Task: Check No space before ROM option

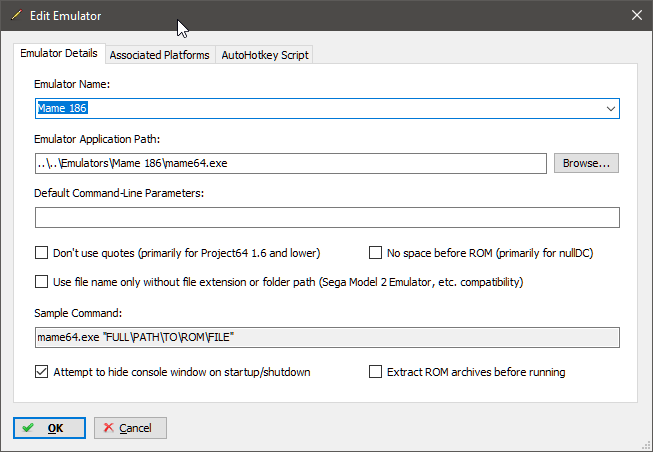Action: [377, 253]
